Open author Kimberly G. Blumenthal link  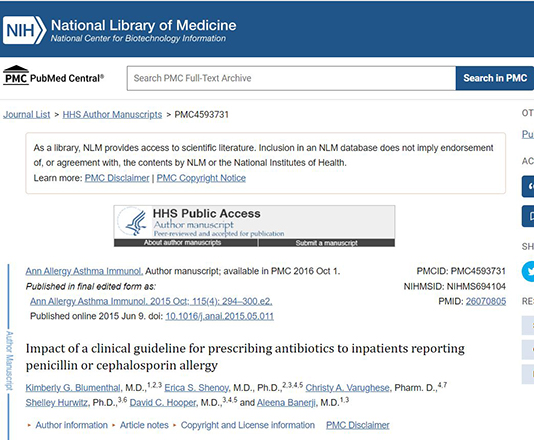73,388
